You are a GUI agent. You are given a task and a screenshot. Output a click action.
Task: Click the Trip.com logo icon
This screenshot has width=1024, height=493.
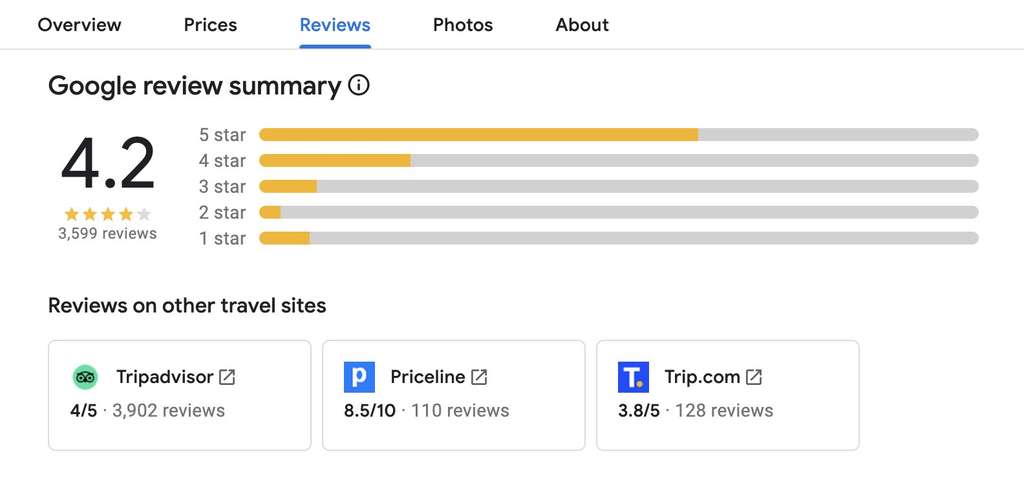633,377
